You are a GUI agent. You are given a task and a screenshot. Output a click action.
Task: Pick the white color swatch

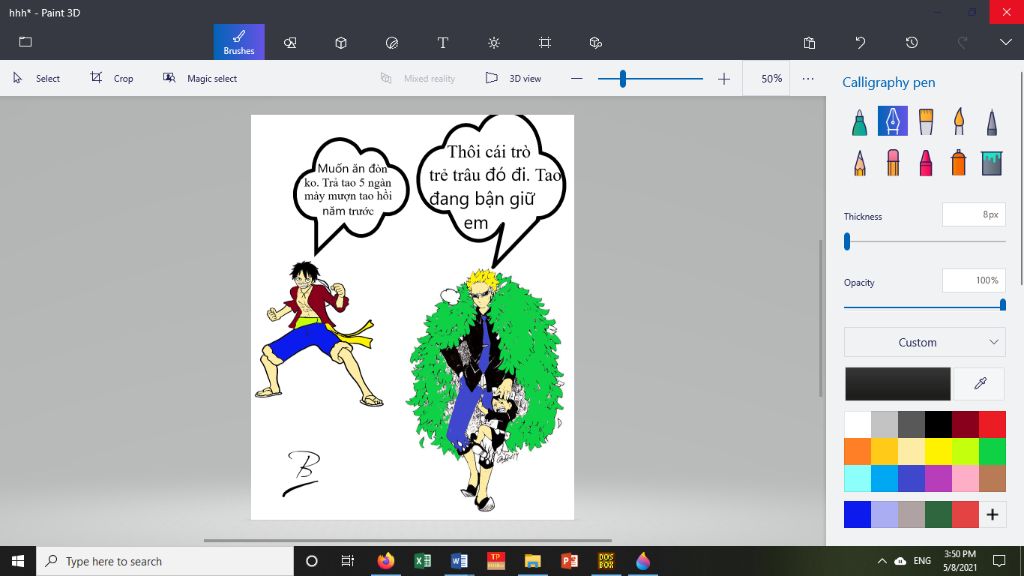(x=857, y=424)
